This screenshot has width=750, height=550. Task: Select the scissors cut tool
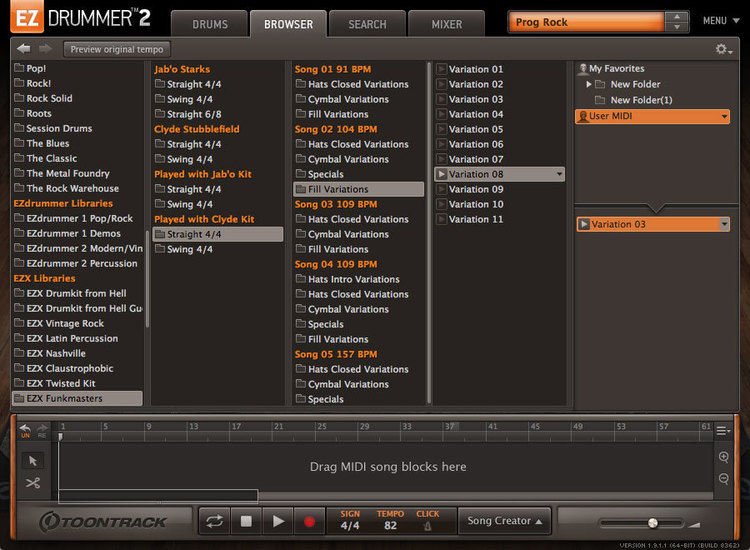pos(33,483)
